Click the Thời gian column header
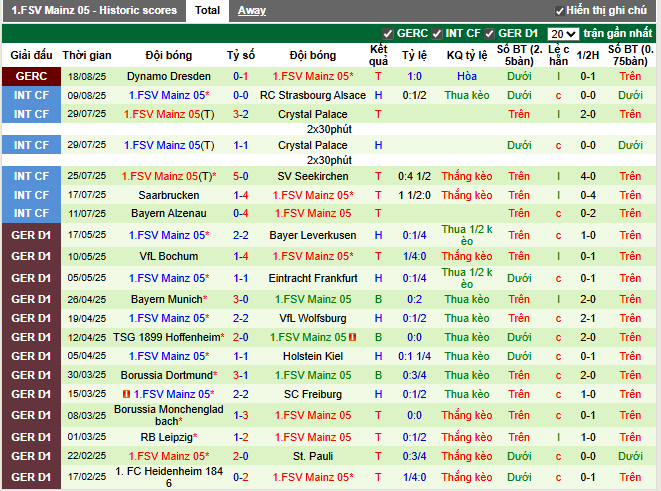This screenshot has width=661, height=491. pyautogui.click(x=87, y=55)
